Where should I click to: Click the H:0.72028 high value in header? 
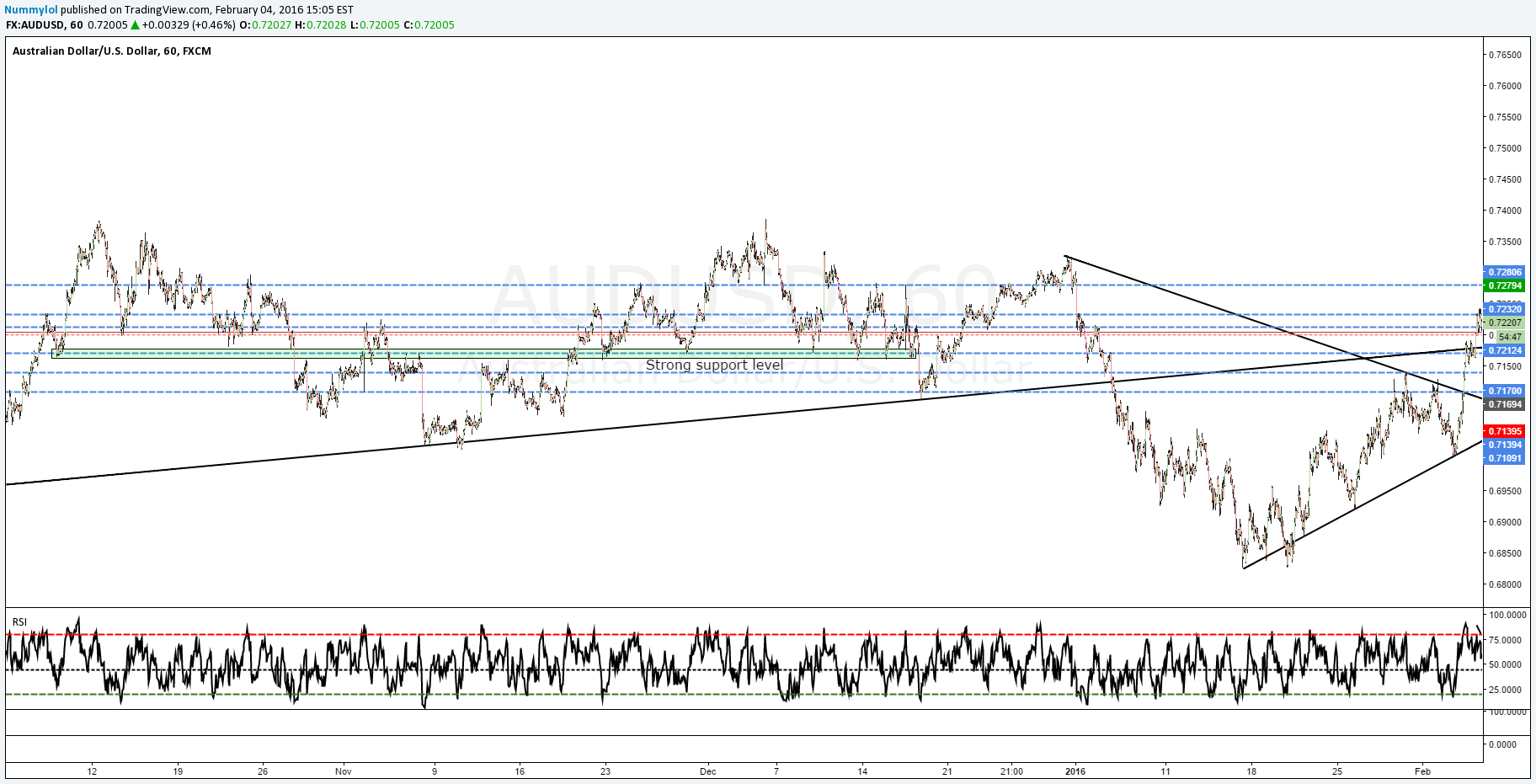coord(320,24)
